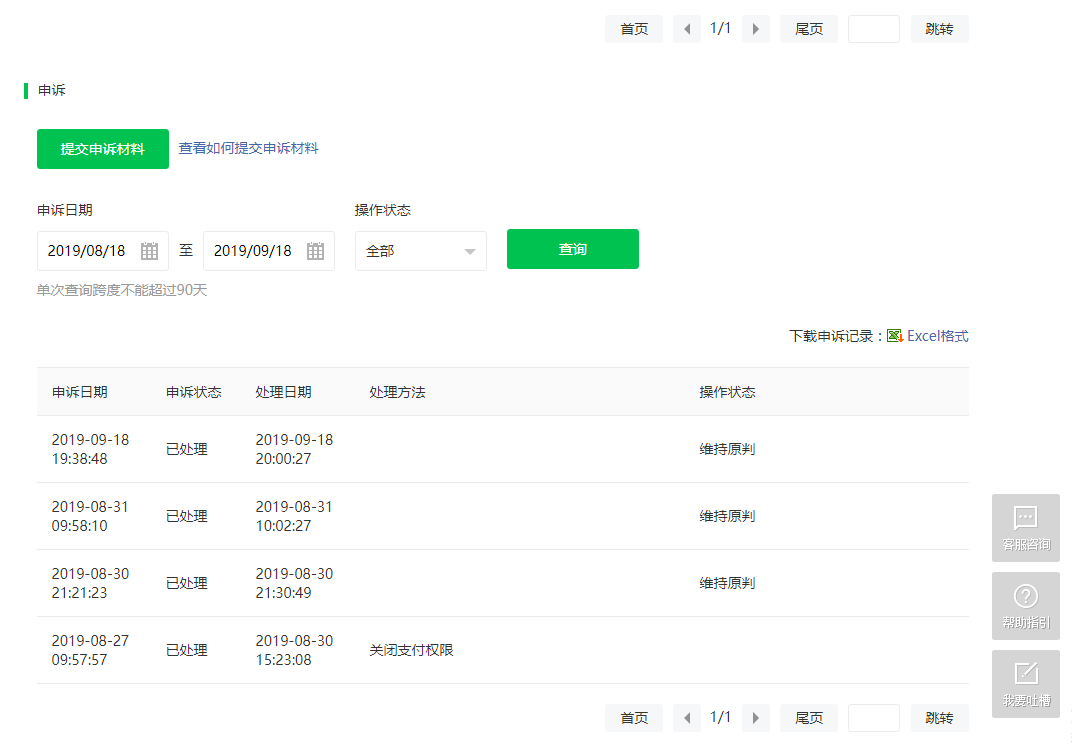Click 首页 in the top pager
The width and height of the screenshot is (1072, 745).
click(634, 29)
